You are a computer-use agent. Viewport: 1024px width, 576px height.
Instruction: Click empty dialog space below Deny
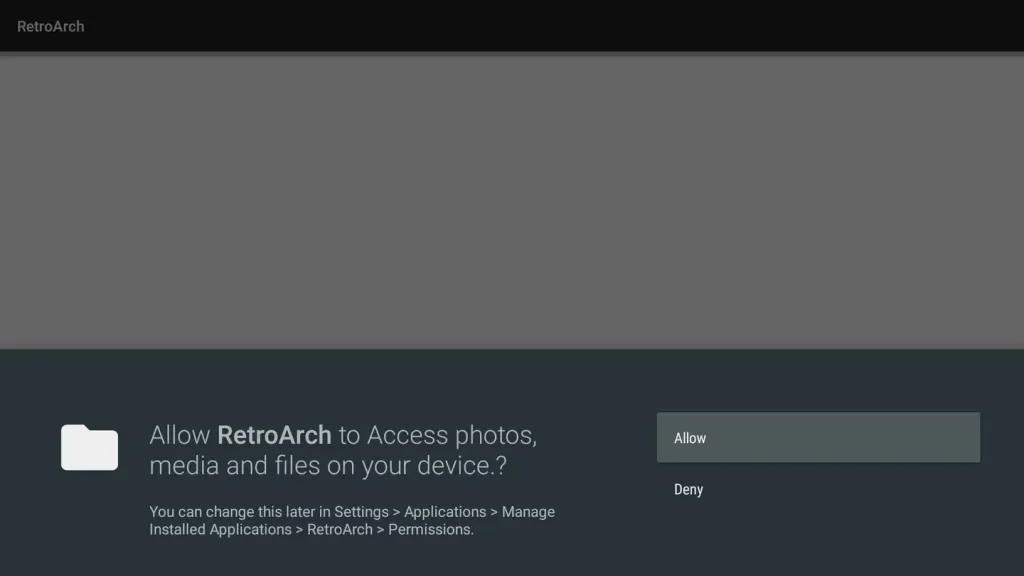(818, 540)
